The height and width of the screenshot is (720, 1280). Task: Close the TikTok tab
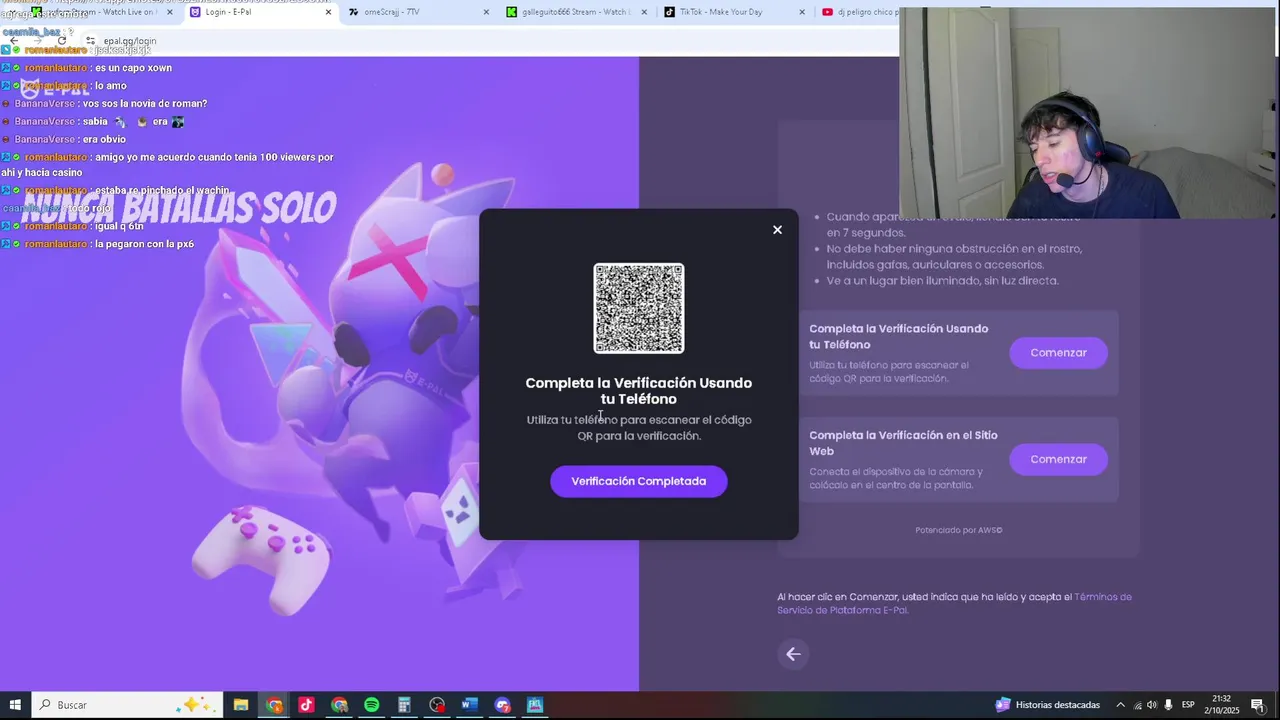(x=801, y=12)
